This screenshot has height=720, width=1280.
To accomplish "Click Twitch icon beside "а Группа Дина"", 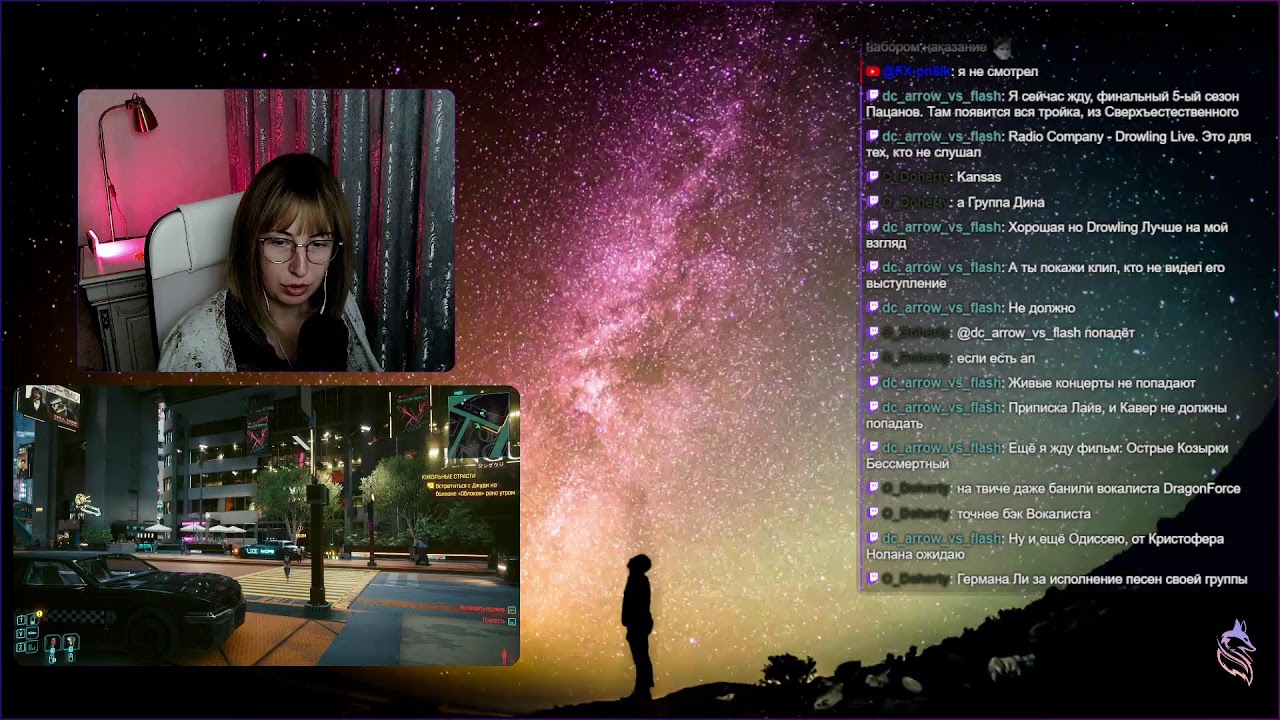I will point(873,202).
